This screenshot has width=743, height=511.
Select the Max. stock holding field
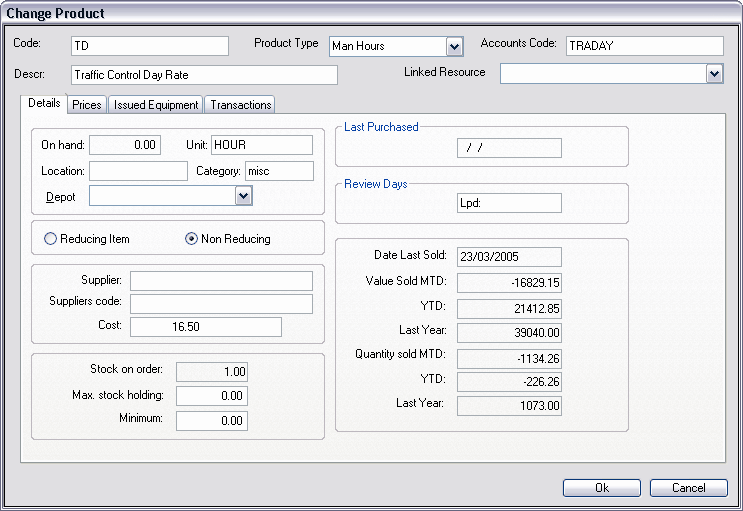(x=212, y=396)
